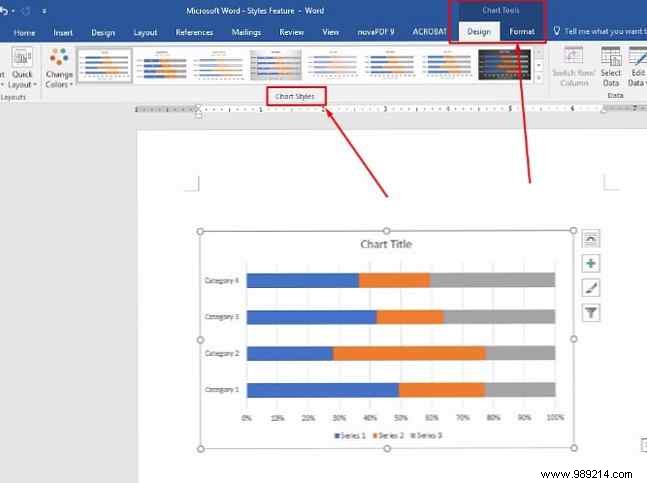The image size is (647, 483).
Task: Select the sixth chart style thumbnail
Action: coord(390,65)
